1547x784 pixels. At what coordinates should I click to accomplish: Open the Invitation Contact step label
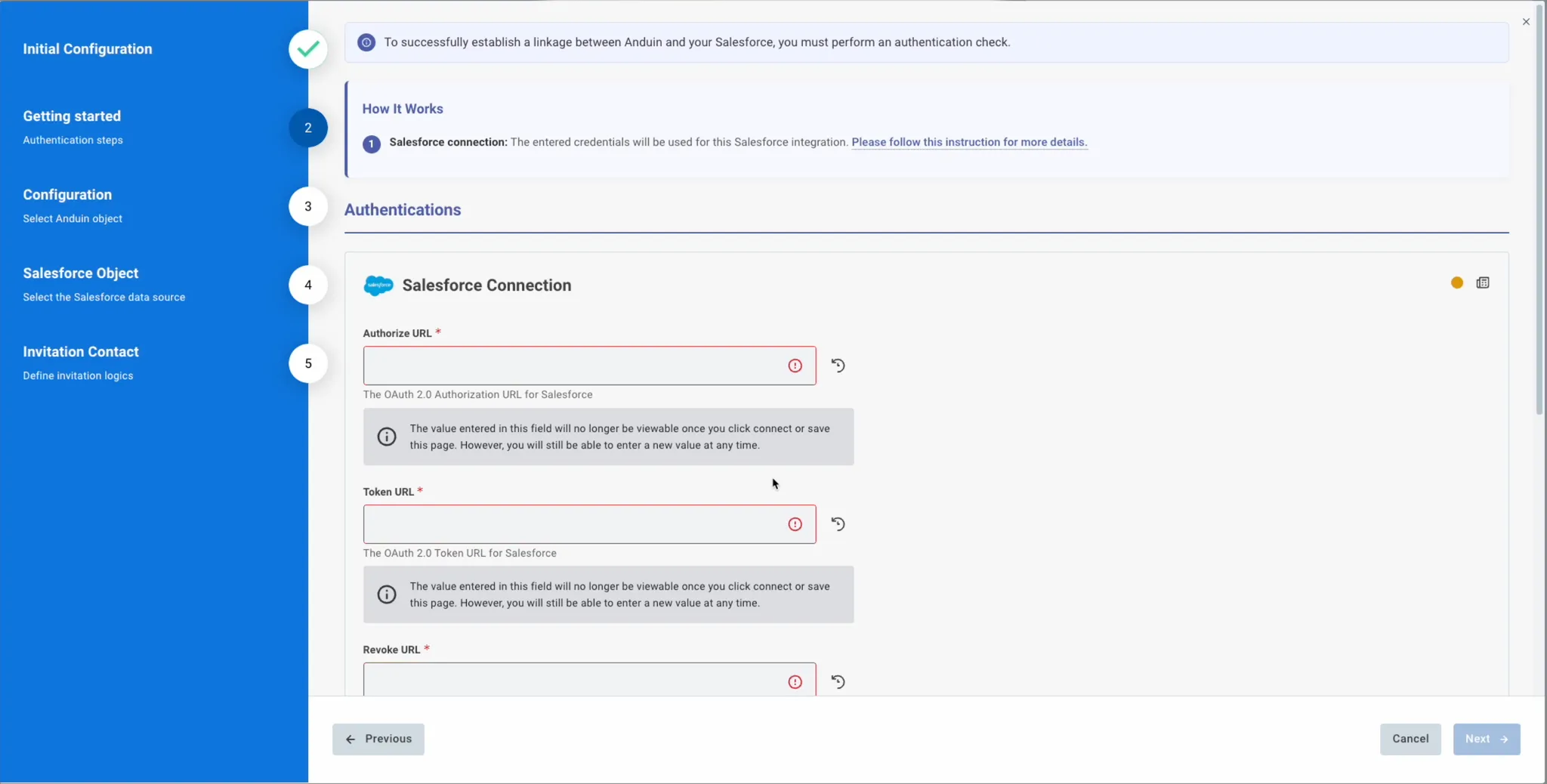[x=81, y=352]
